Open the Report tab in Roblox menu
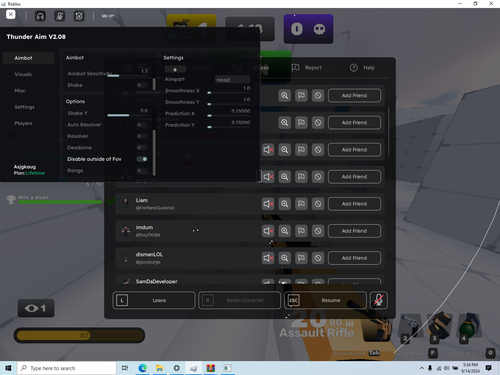The width and height of the screenshot is (500, 375). click(307, 68)
